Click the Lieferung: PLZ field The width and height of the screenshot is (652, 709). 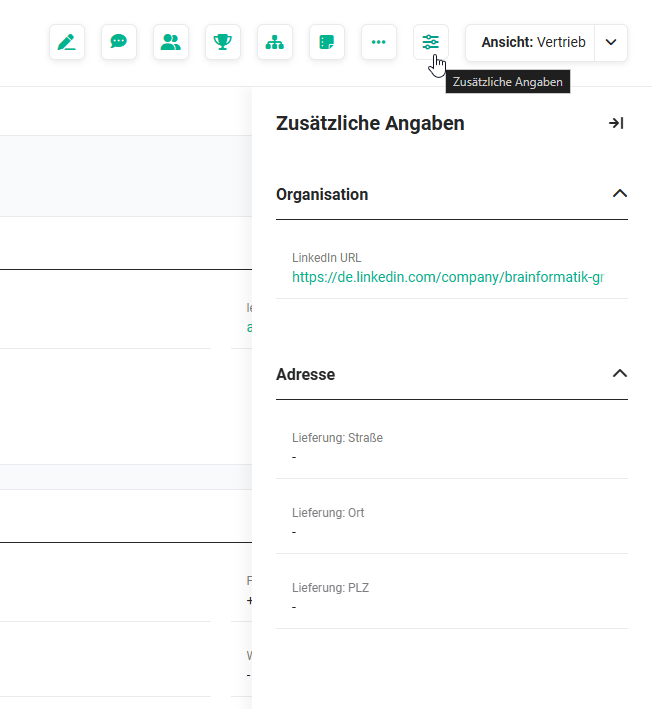coord(452,596)
